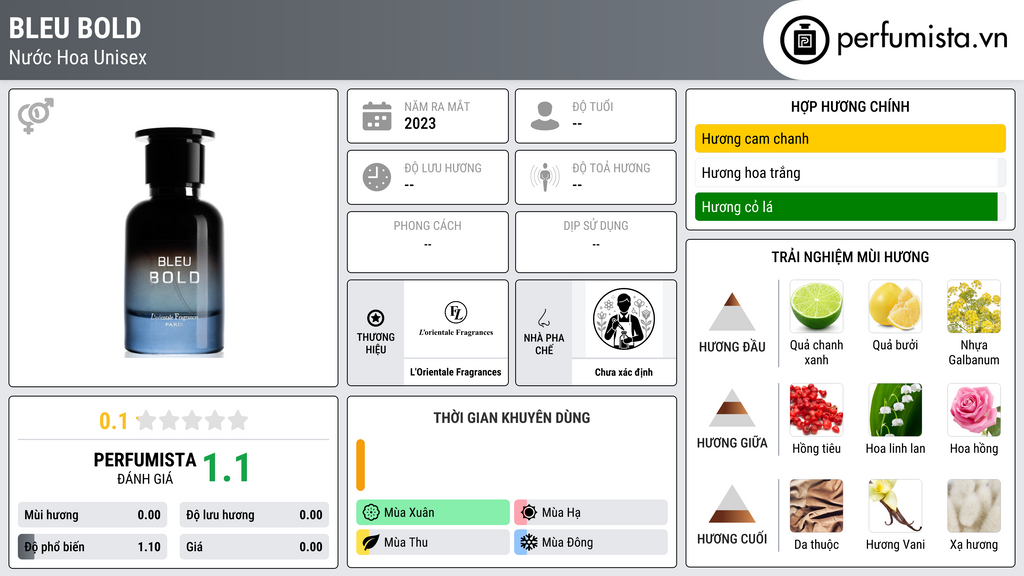Select the Mùa Đông season tag
This screenshot has height=576, width=1024.
click(591, 542)
